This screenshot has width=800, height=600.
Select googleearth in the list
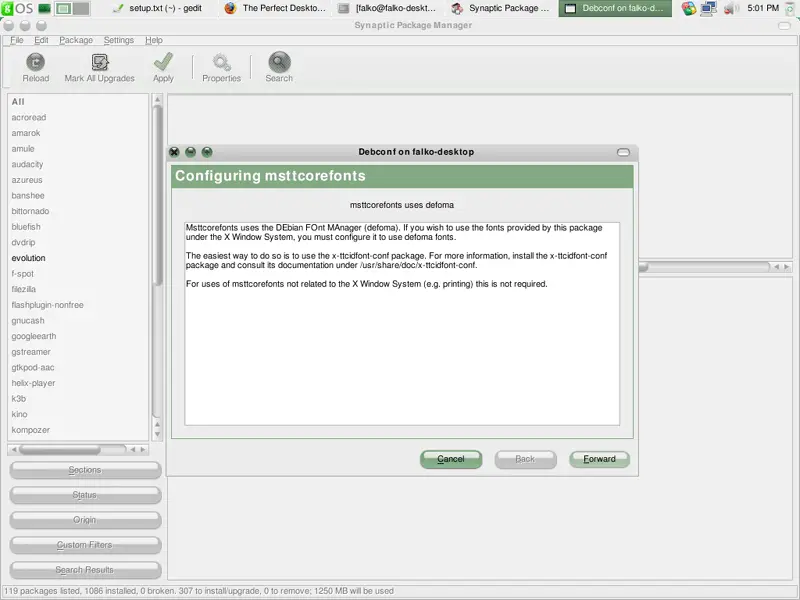coord(78,336)
